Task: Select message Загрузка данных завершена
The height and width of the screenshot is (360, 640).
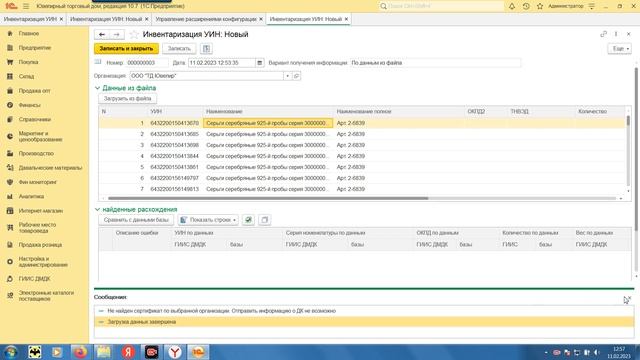Action: click(142, 322)
